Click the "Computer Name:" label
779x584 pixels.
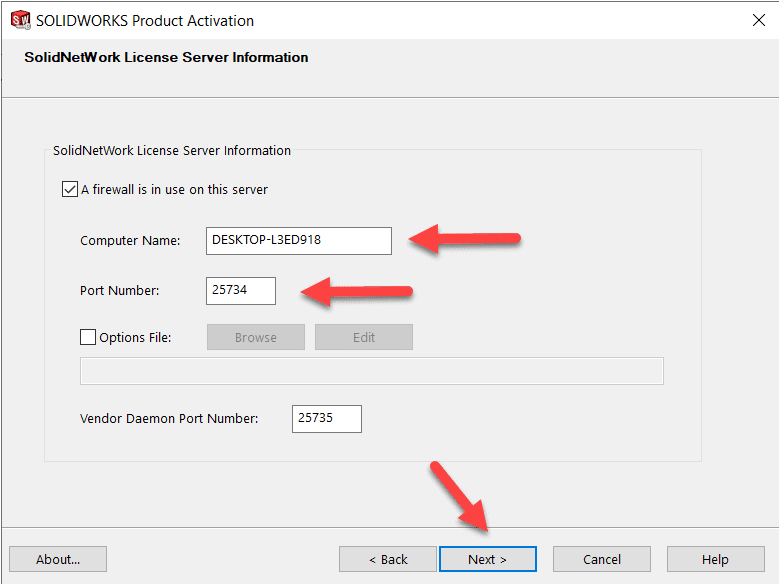130,241
